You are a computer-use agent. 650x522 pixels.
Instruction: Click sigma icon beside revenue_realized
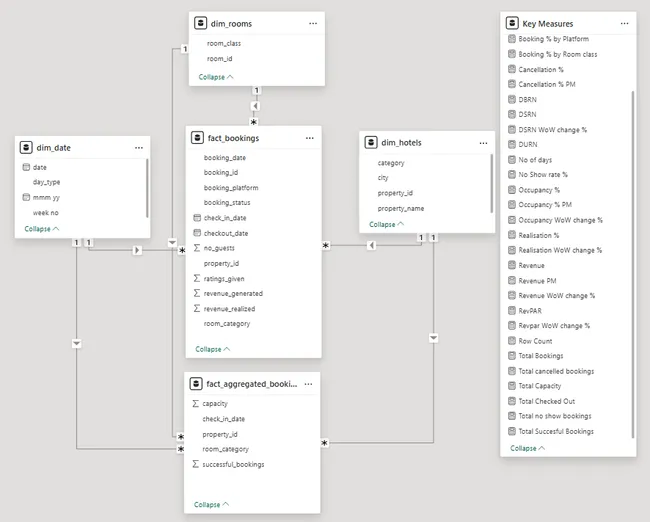click(x=197, y=308)
